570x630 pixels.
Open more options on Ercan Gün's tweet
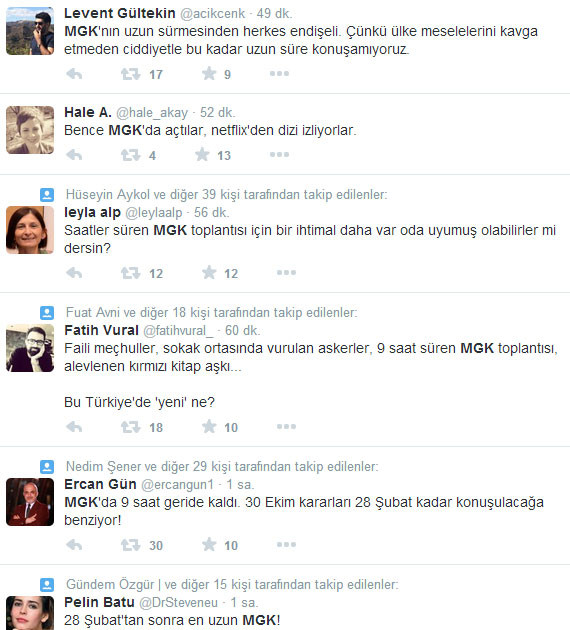tap(286, 545)
